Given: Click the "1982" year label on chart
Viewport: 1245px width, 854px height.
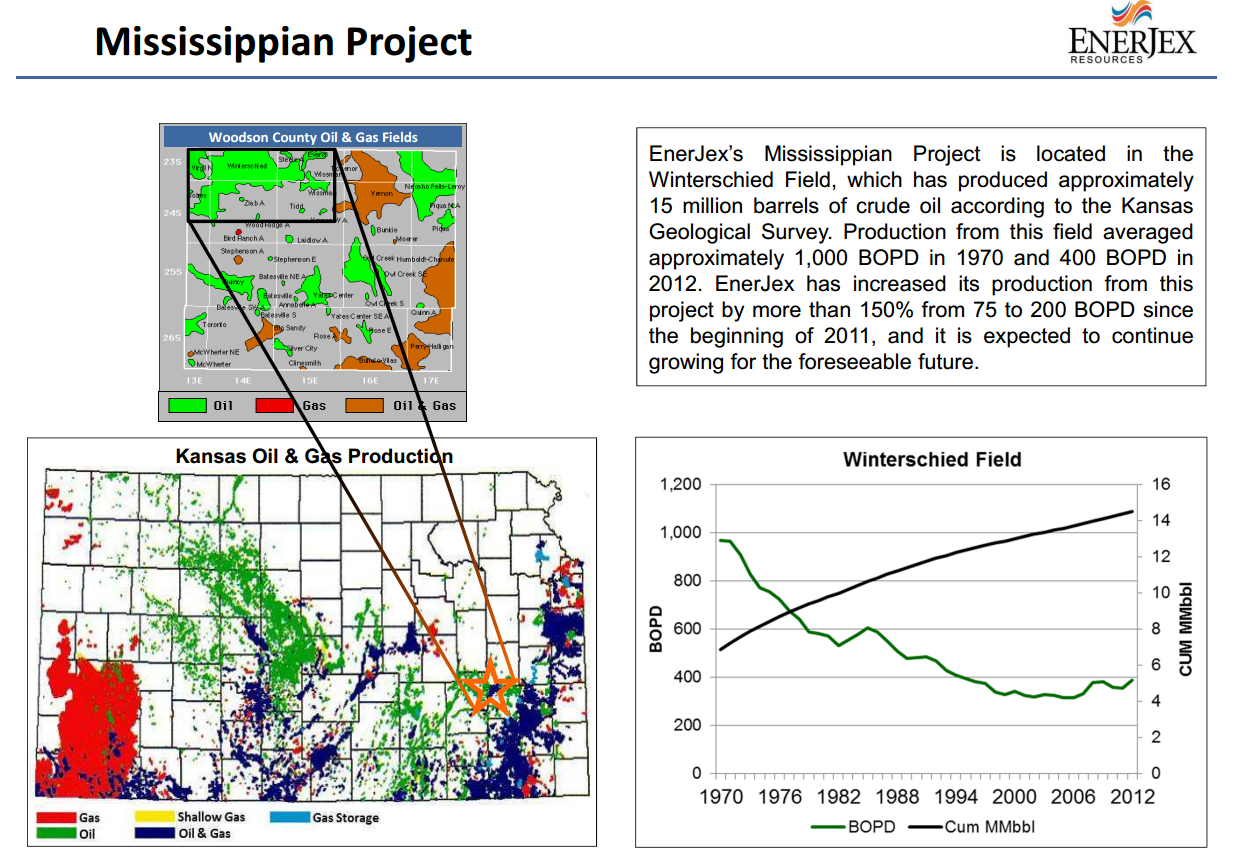Looking at the screenshot, I should tap(839, 797).
